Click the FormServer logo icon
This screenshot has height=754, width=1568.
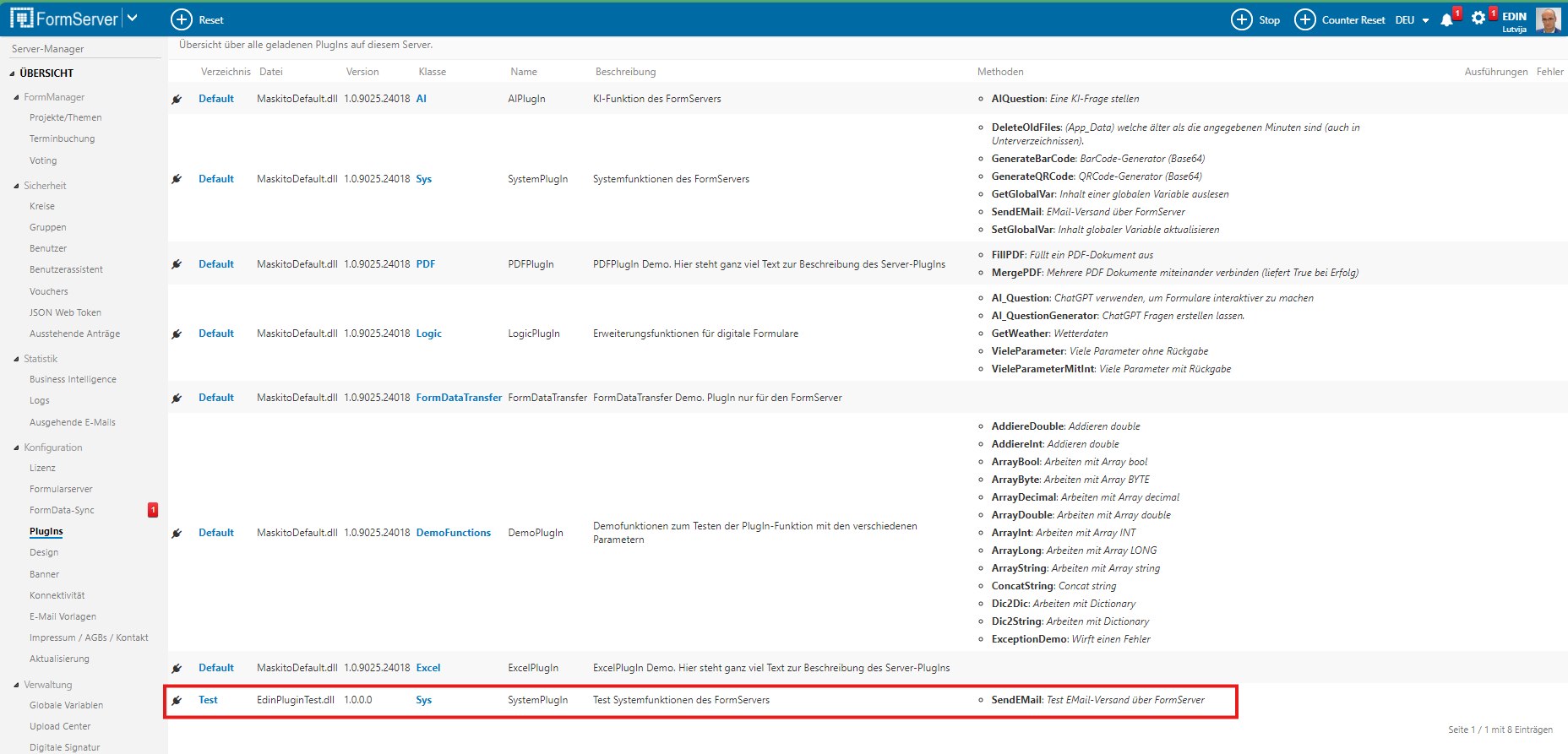pos(22,19)
